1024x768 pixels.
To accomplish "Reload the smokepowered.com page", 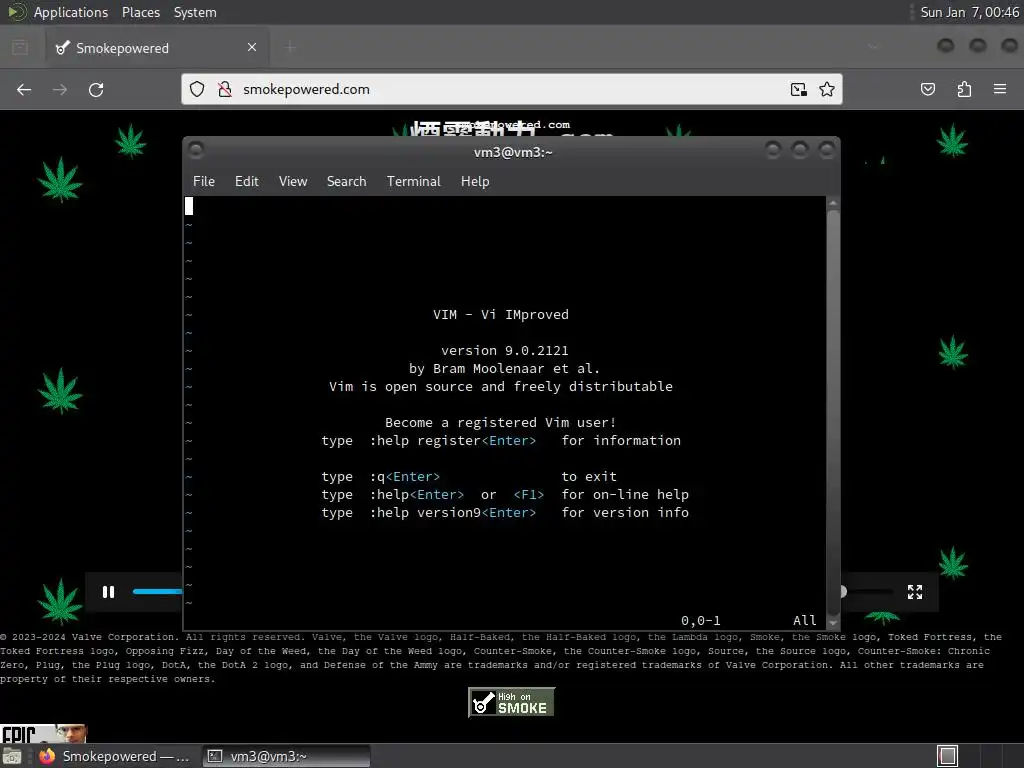I will [96, 89].
